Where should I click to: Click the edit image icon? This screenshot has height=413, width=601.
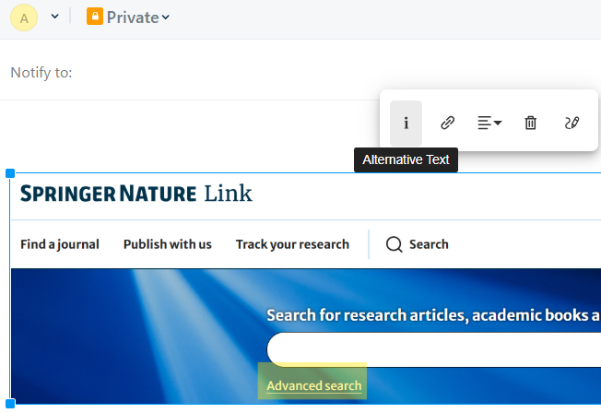(x=571, y=123)
